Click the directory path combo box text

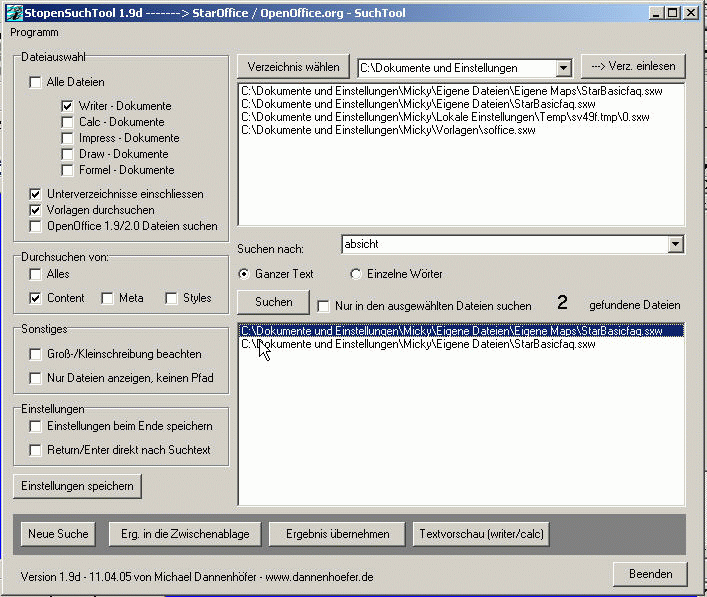[456, 69]
